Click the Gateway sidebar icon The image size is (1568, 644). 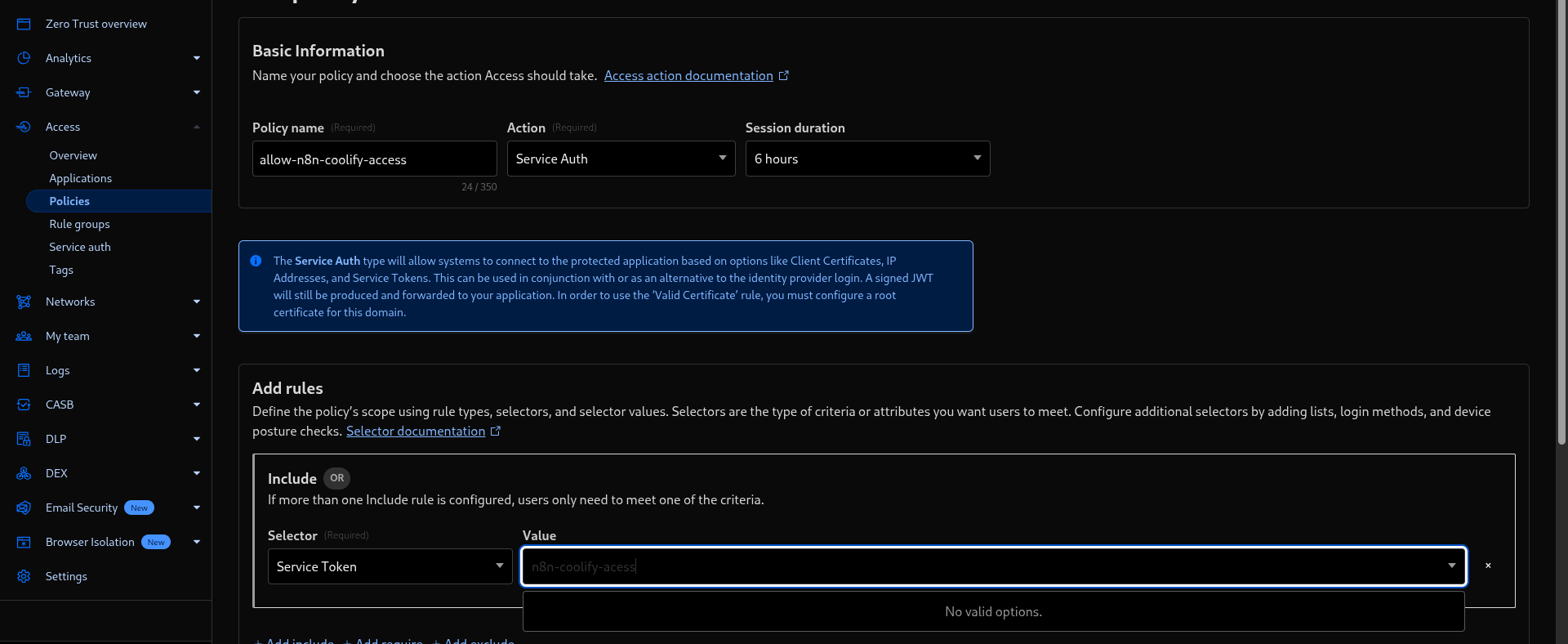pos(24,92)
